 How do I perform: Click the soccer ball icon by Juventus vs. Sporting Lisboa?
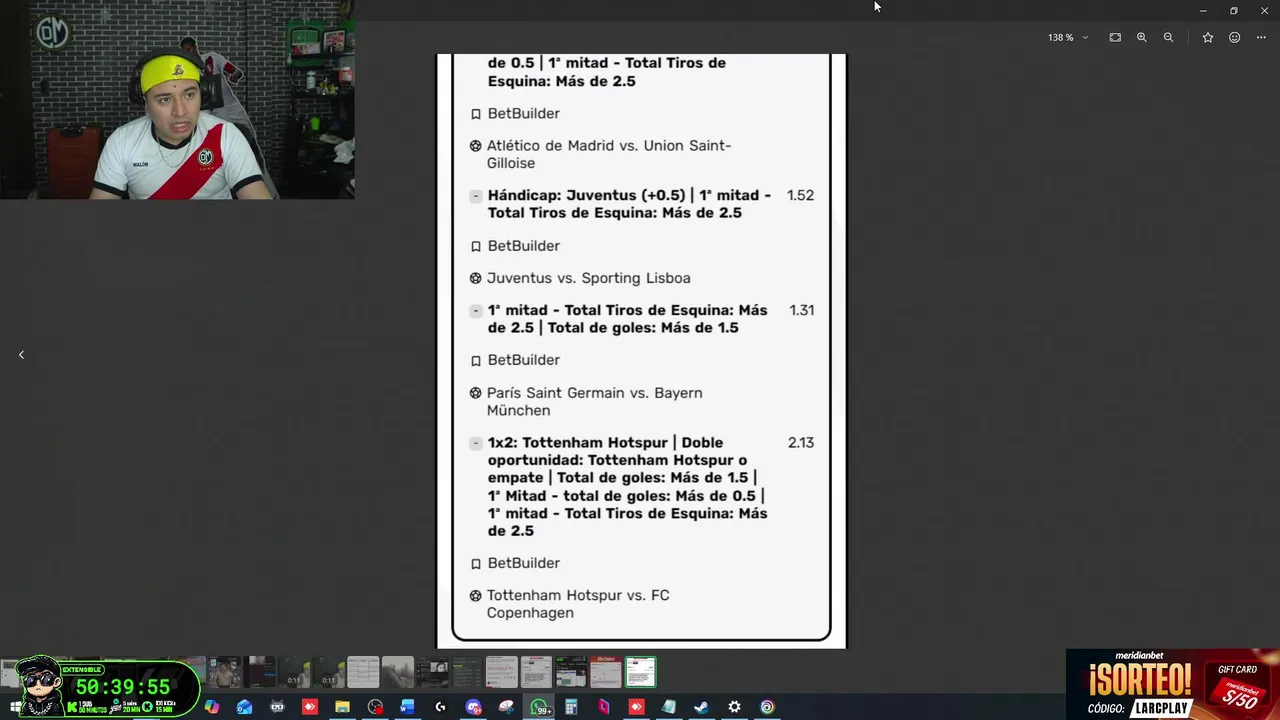point(476,279)
